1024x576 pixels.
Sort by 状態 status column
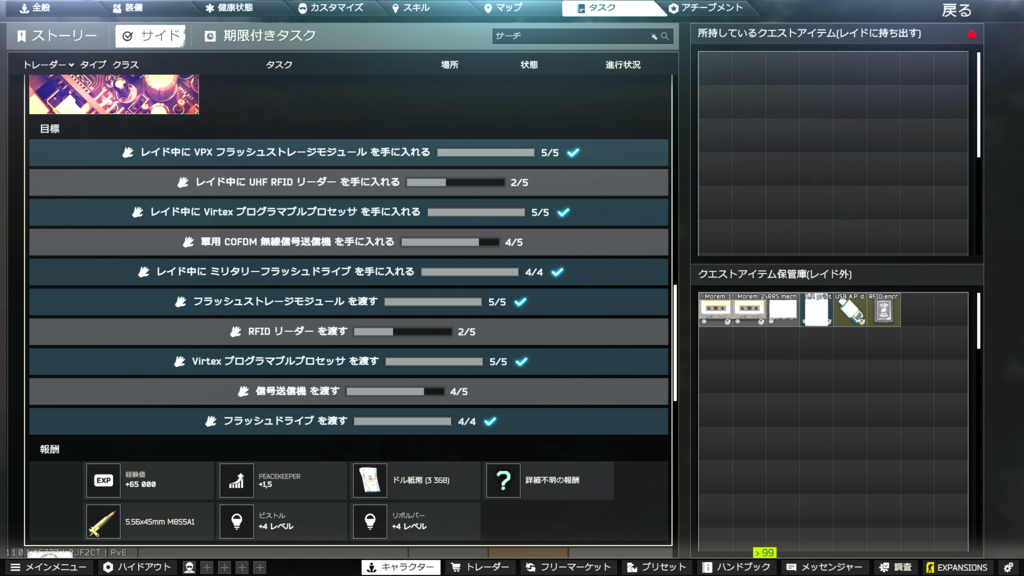pos(529,65)
